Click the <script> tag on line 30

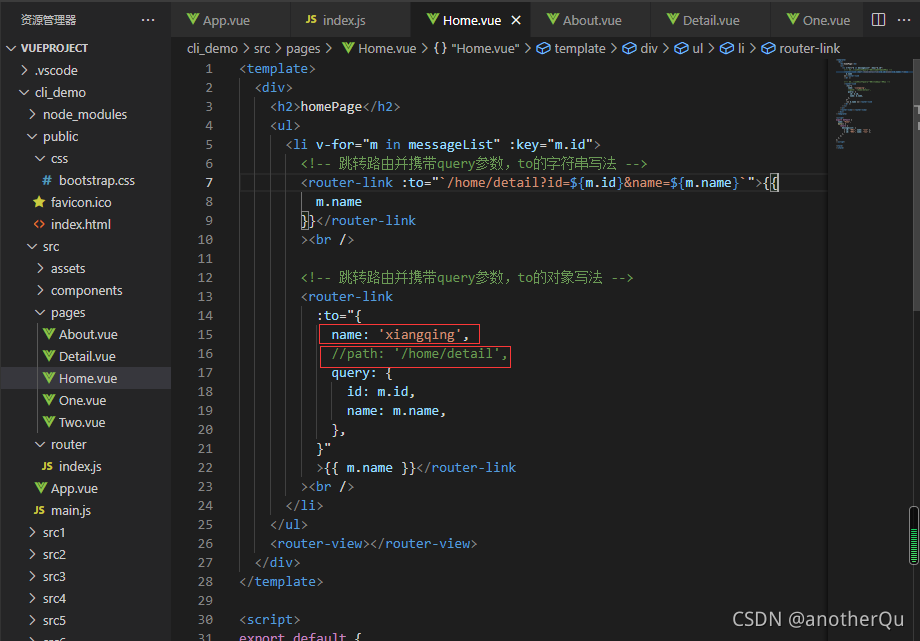point(270,619)
